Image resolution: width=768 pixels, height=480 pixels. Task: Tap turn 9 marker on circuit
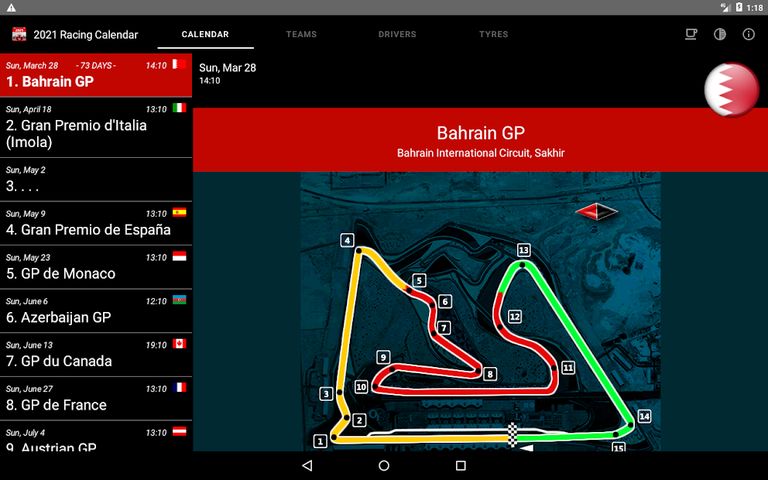pos(383,357)
